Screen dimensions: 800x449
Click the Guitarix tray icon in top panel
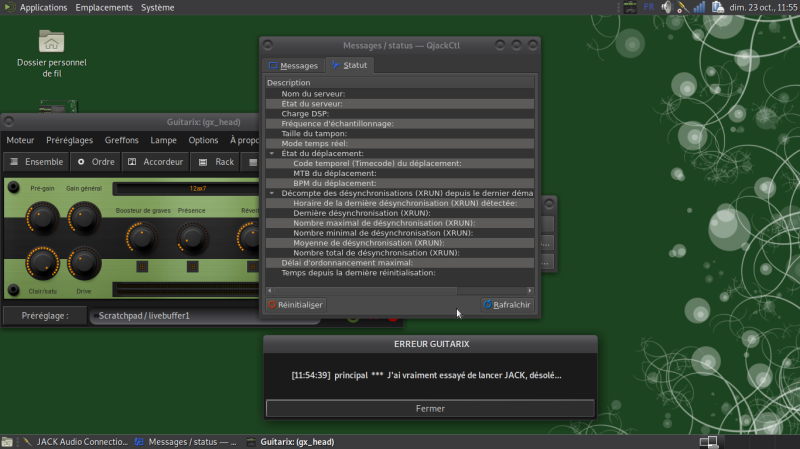coord(630,7)
